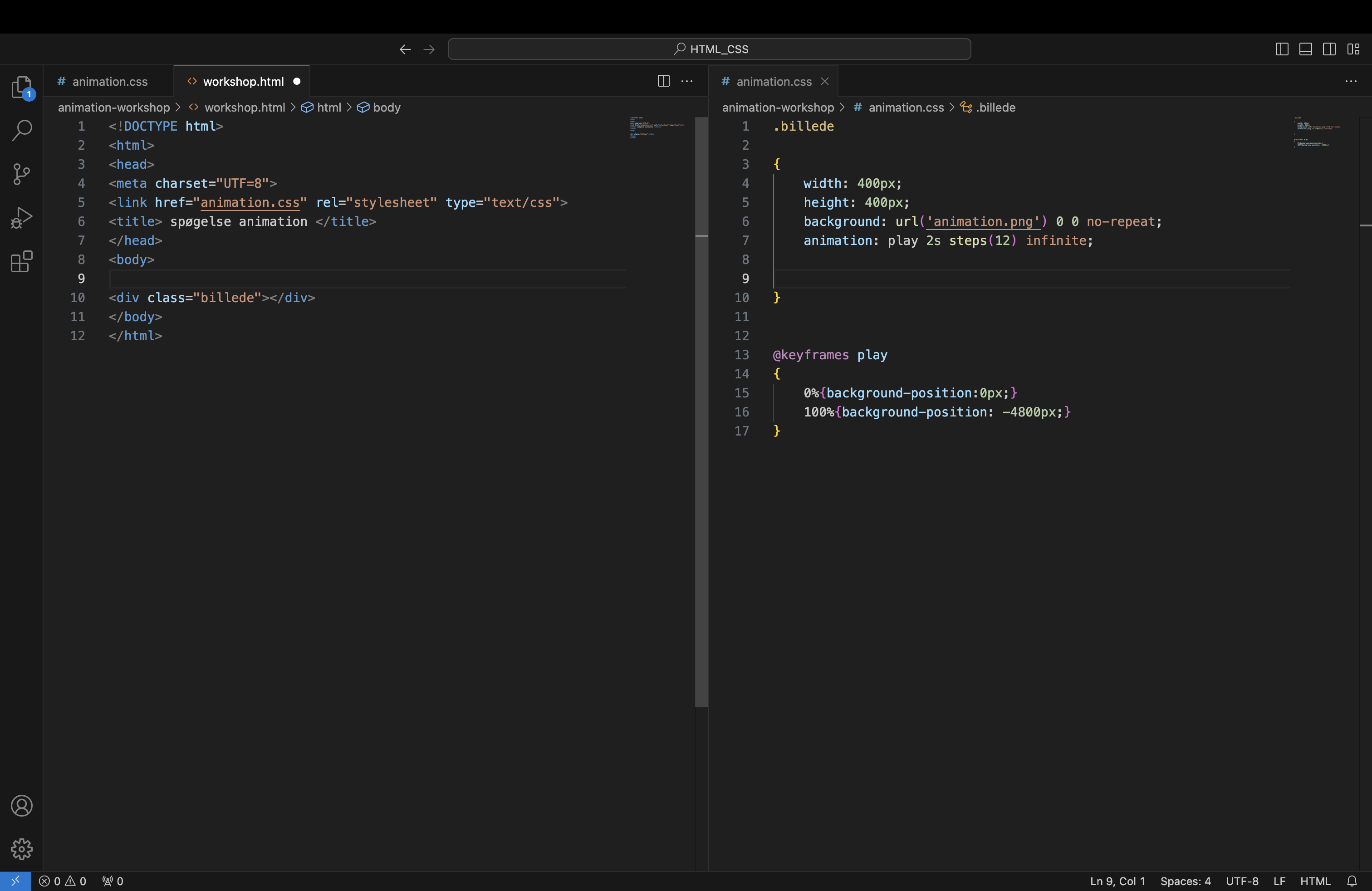Change end of line via LF

point(1279,881)
